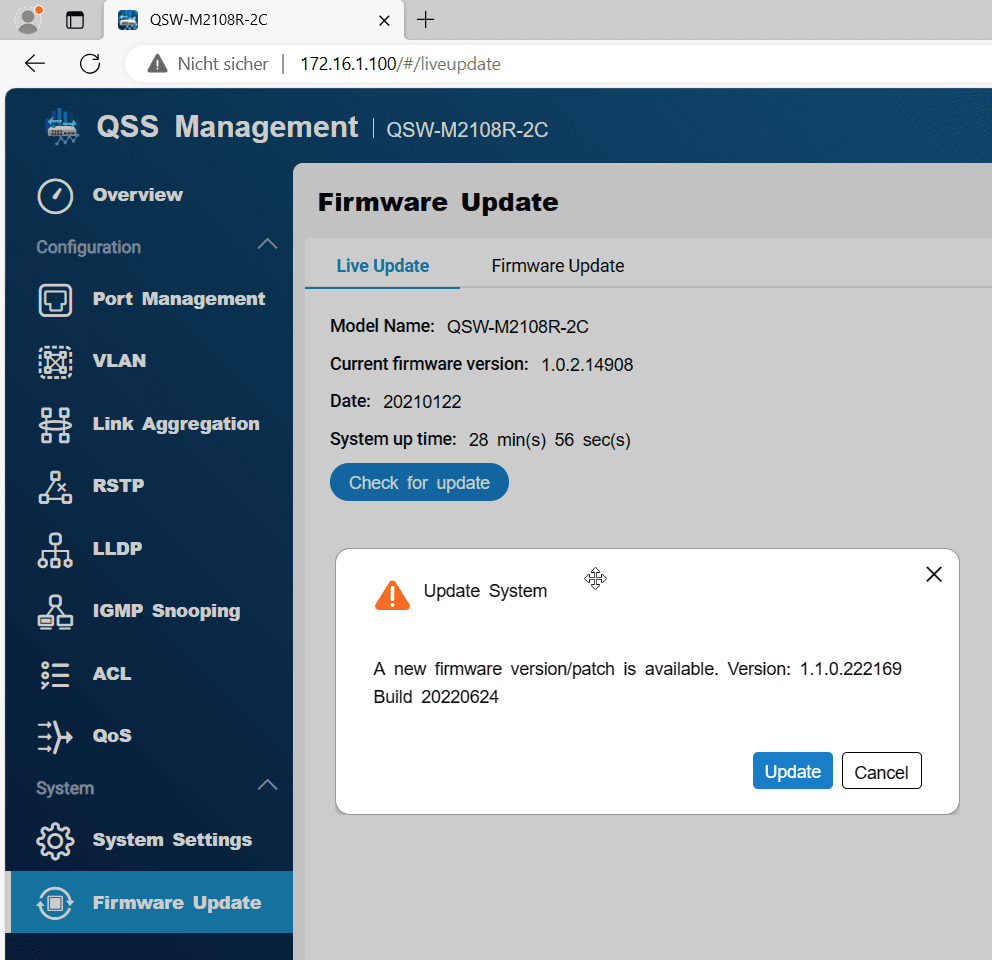992x960 pixels.
Task: Switch to the Live Update tab
Action: [383, 266]
